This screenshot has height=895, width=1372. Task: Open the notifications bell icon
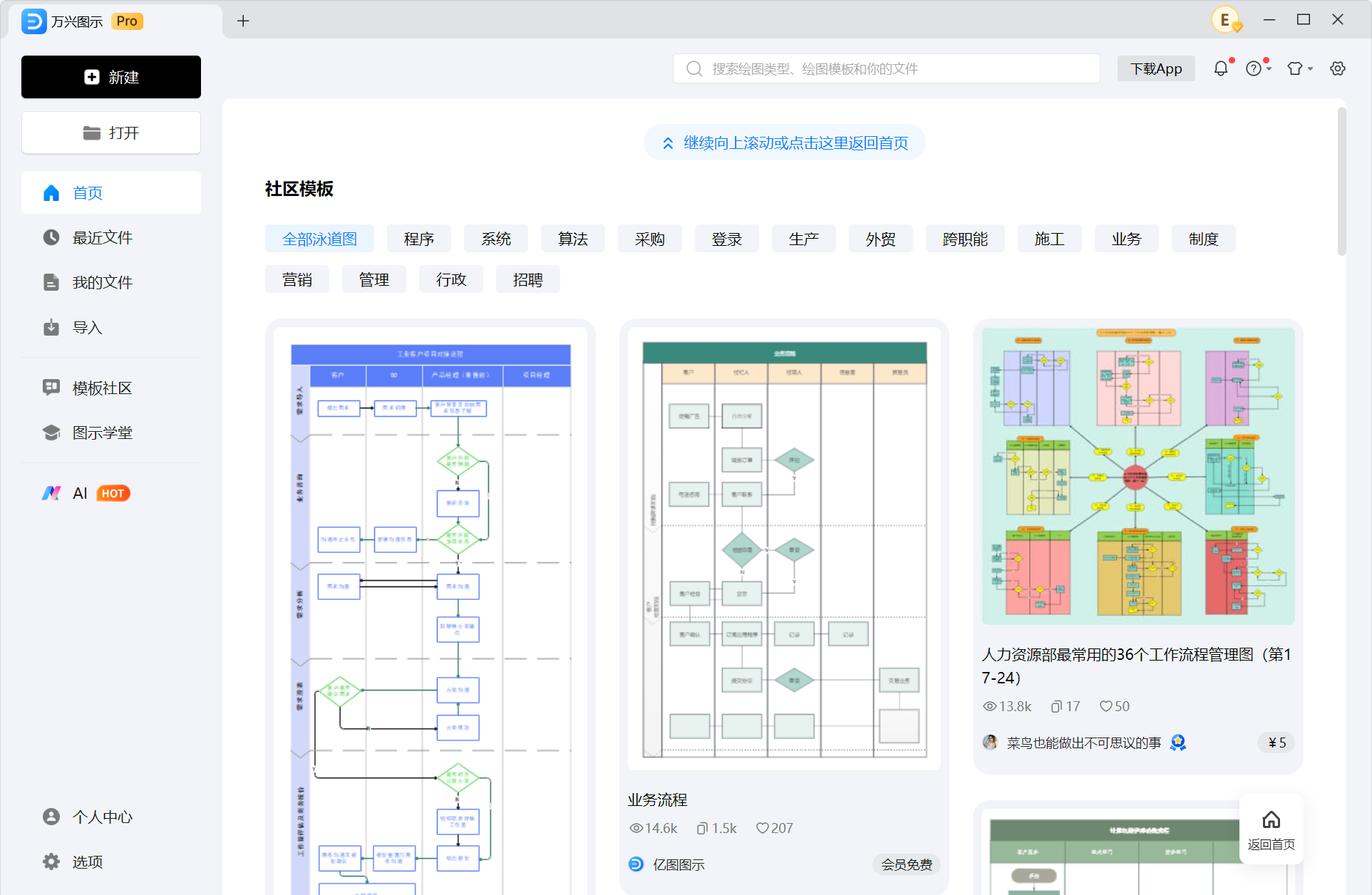(x=1222, y=68)
